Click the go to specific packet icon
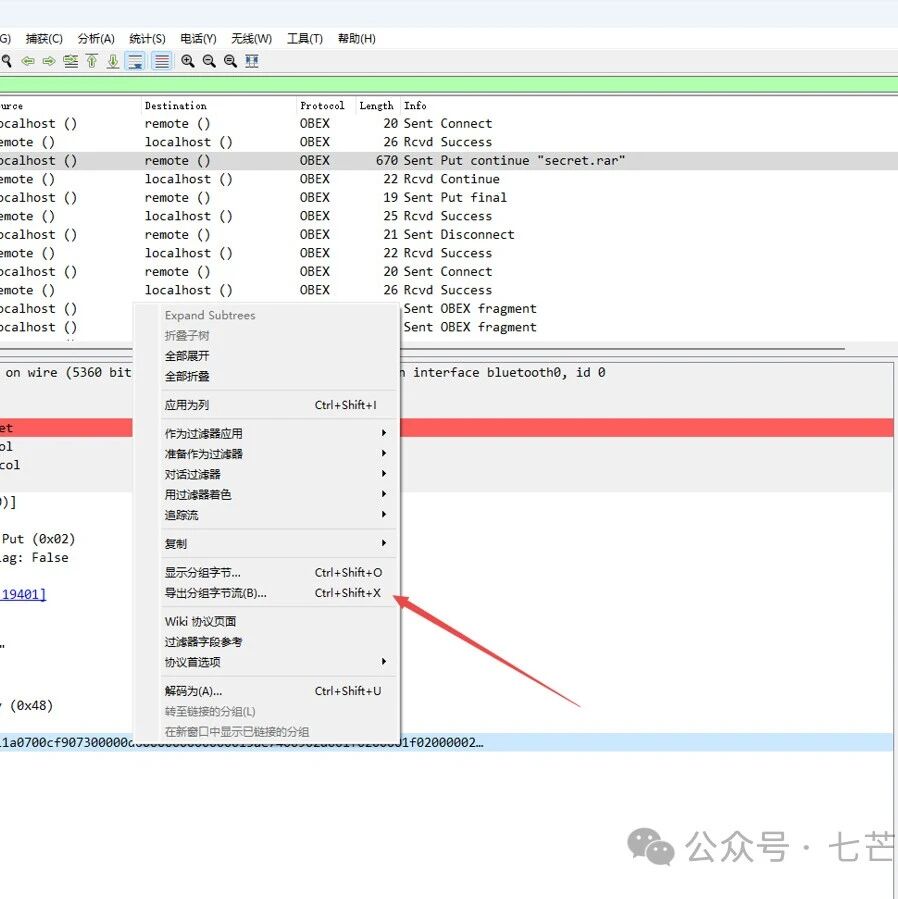 pos(71,61)
